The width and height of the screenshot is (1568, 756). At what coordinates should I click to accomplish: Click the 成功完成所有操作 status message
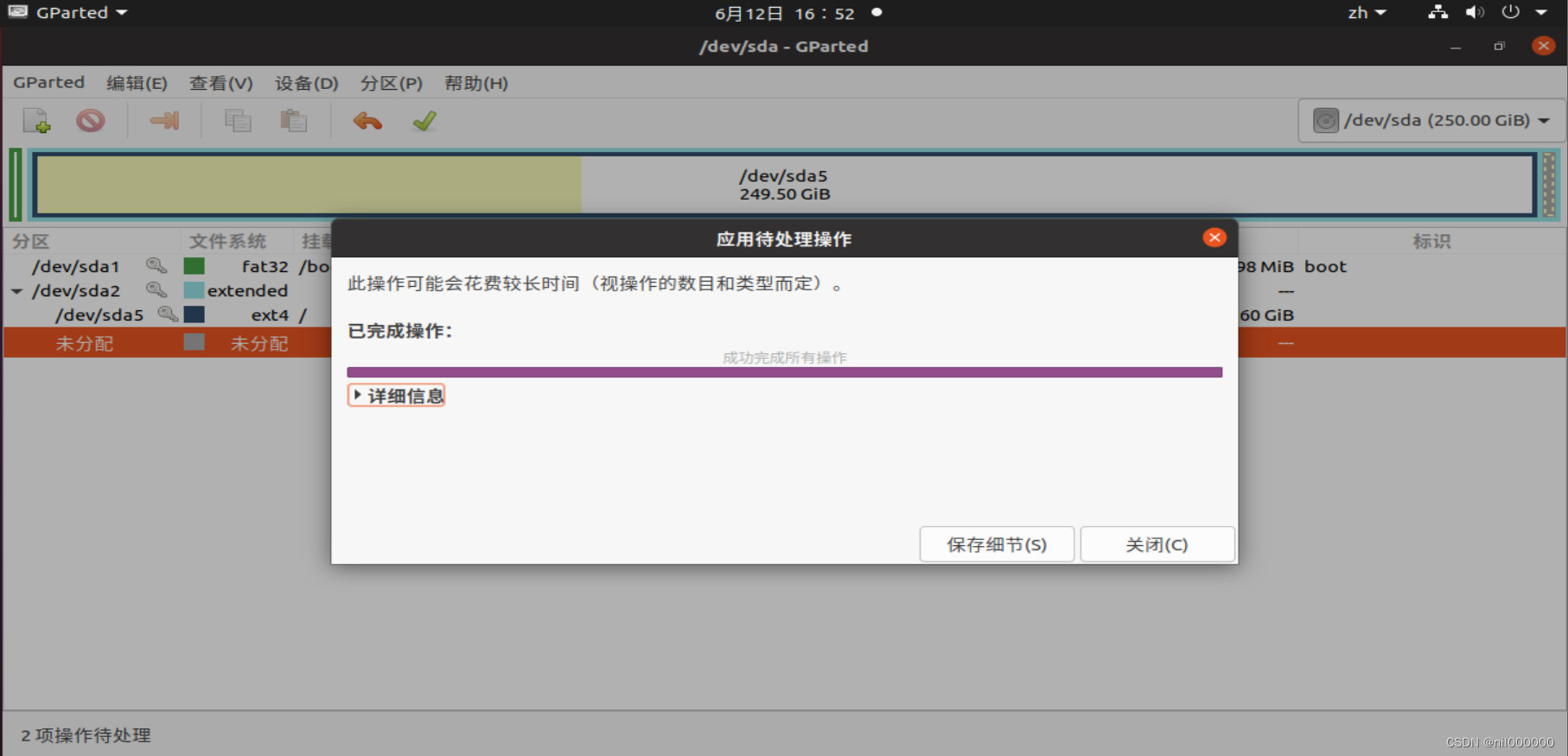click(785, 357)
